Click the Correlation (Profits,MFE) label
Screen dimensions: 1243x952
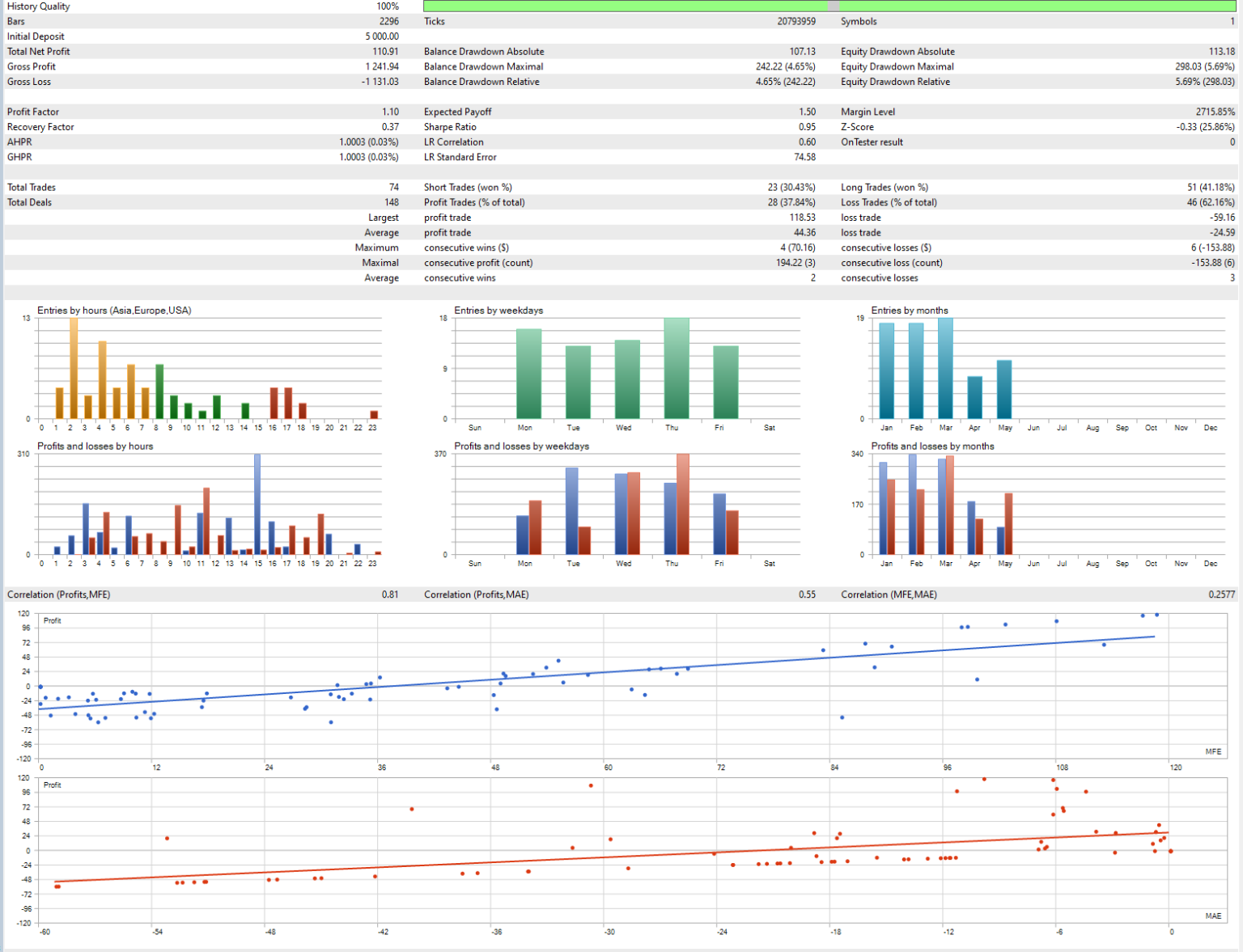pyautogui.click(x=59, y=594)
